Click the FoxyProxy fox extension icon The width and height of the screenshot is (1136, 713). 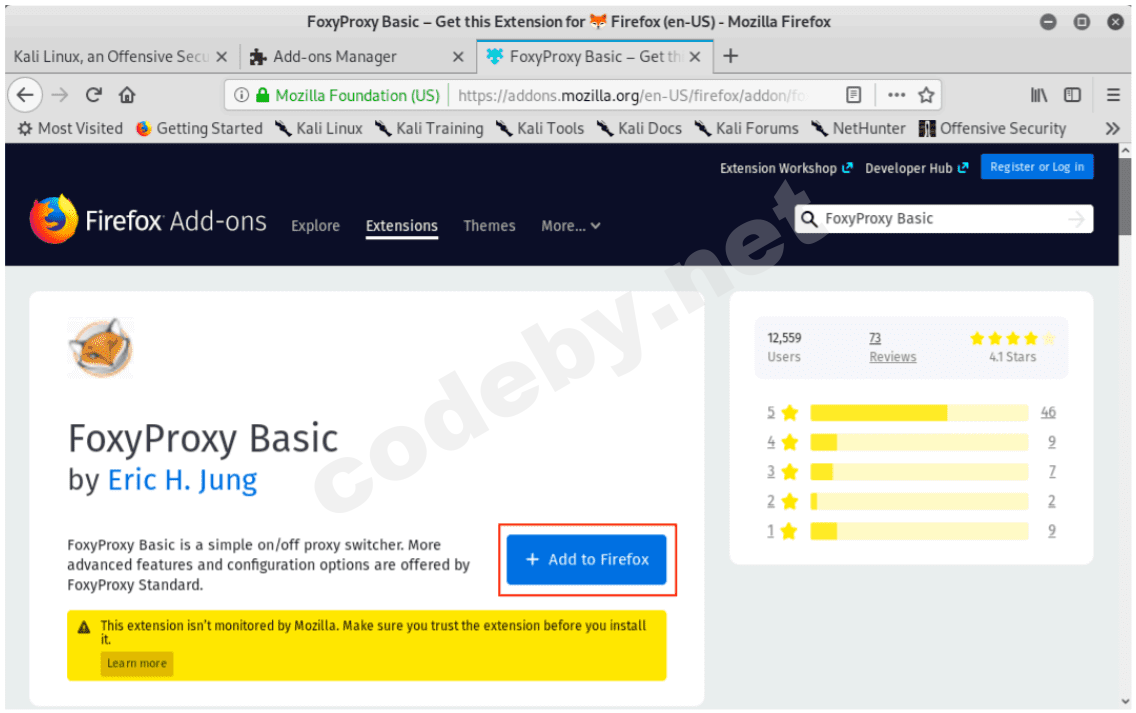pyautogui.click(x=101, y=348)
